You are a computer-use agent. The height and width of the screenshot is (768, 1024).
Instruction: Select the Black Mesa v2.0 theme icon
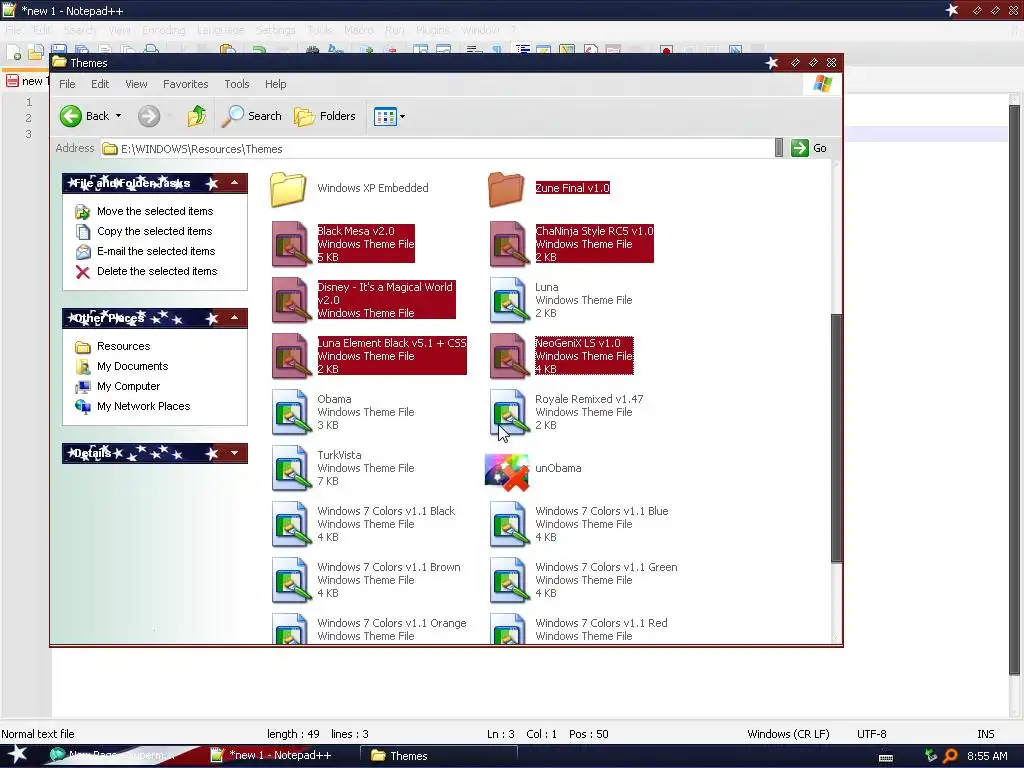291,244
